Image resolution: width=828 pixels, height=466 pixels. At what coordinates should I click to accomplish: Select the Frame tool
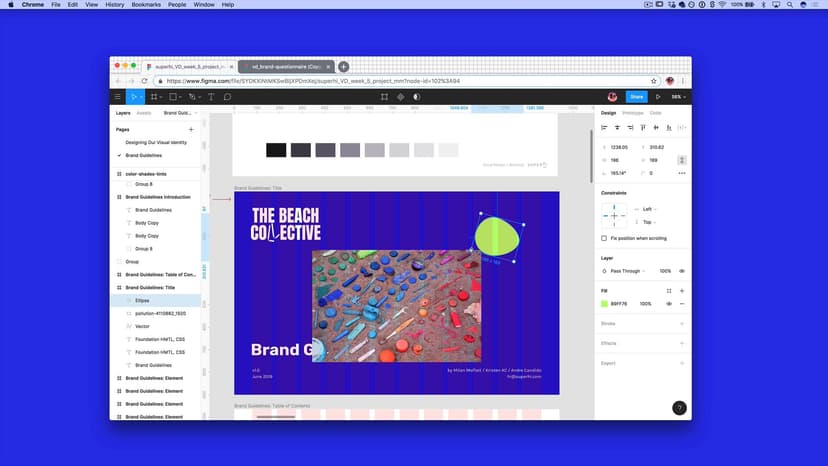[155, 97]
